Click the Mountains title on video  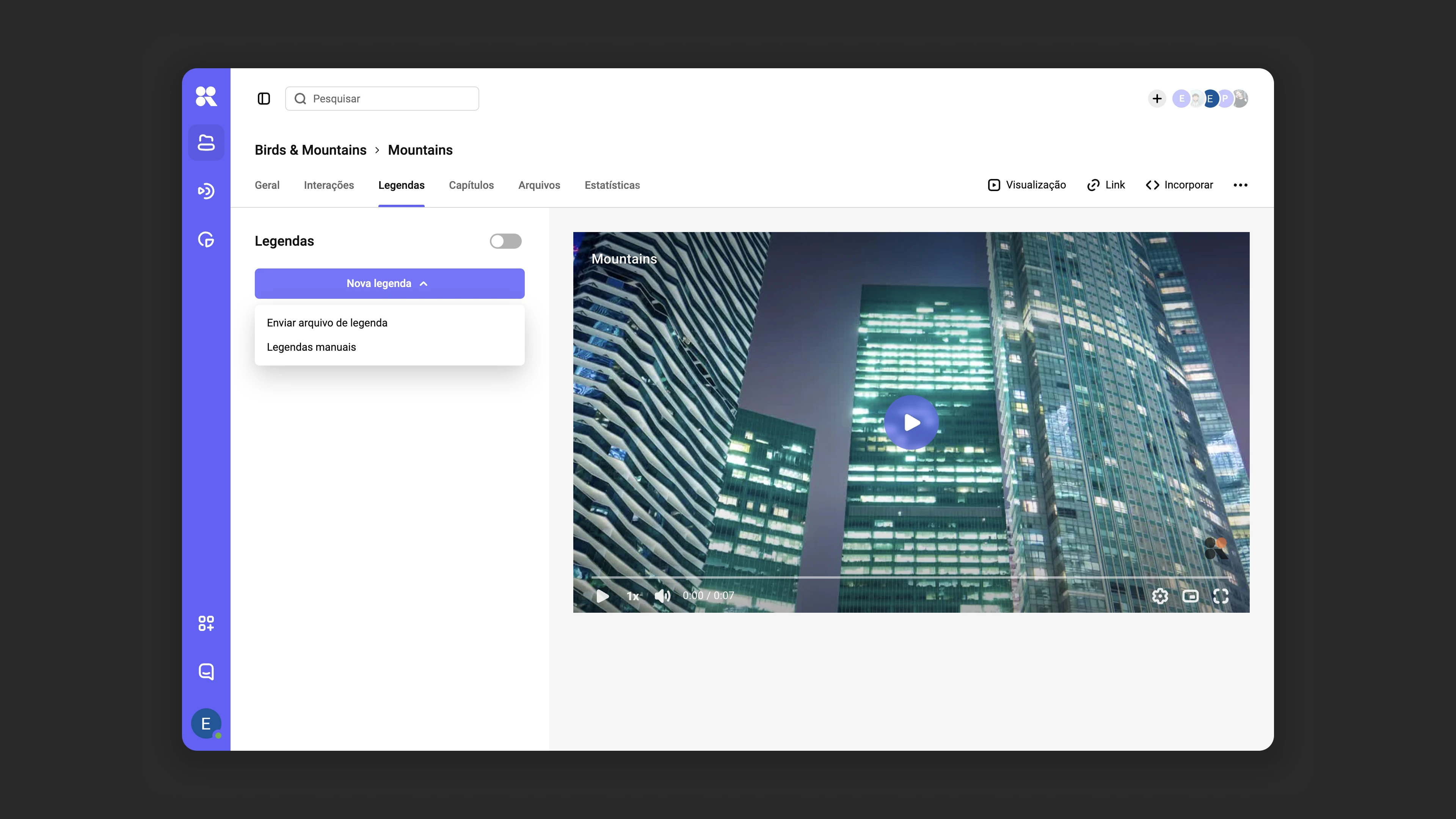pos(624,259)
